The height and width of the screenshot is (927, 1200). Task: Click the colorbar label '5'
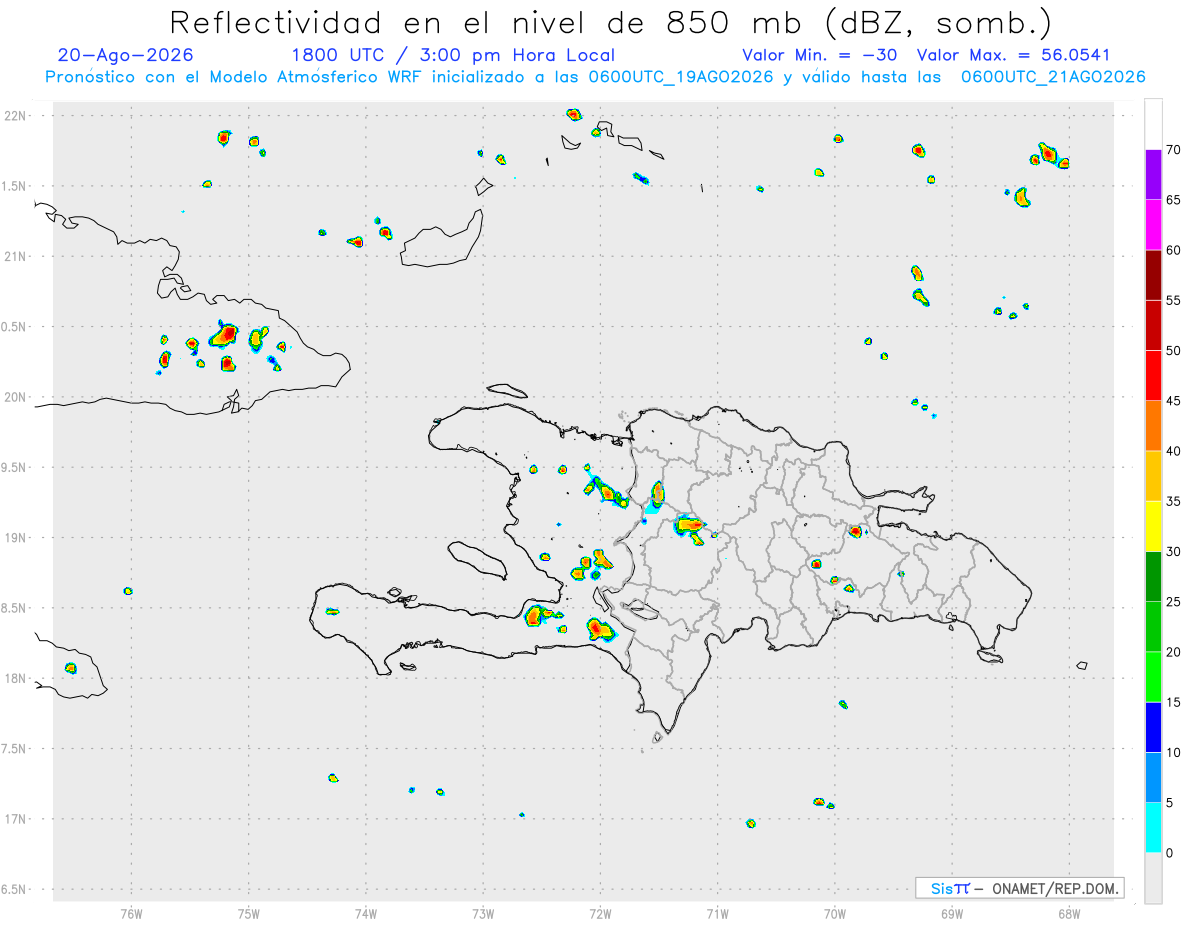[x=1169, y=803]
